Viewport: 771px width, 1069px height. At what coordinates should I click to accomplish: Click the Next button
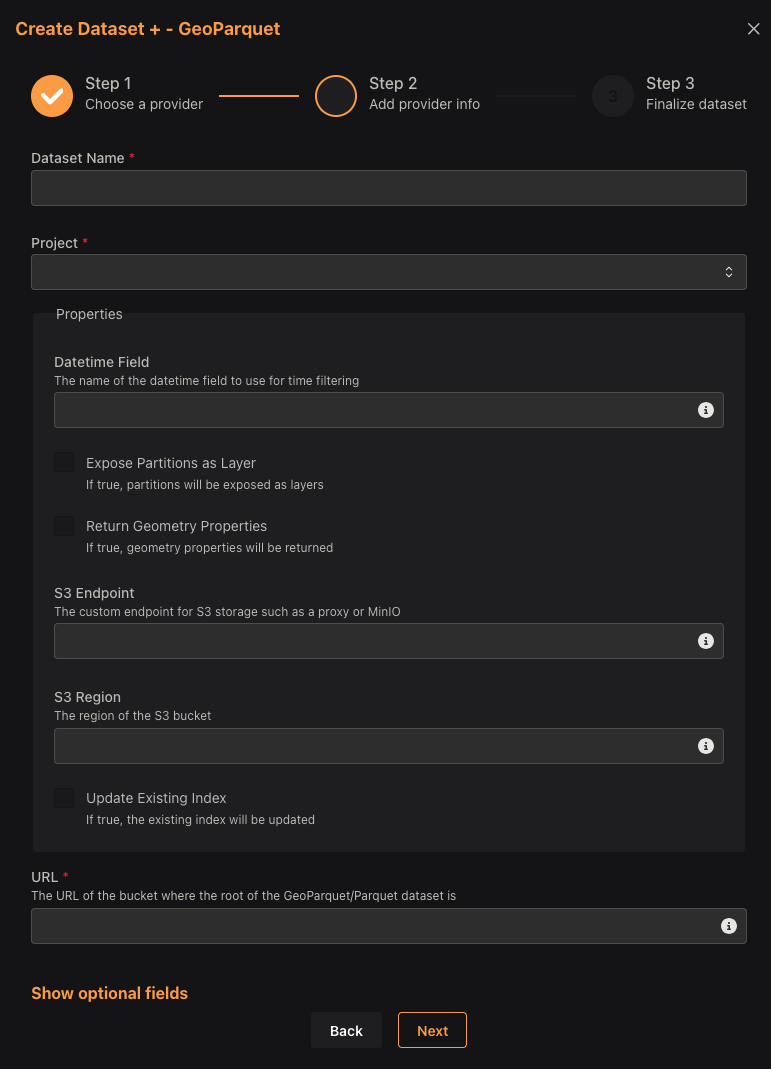[432, 1030]
